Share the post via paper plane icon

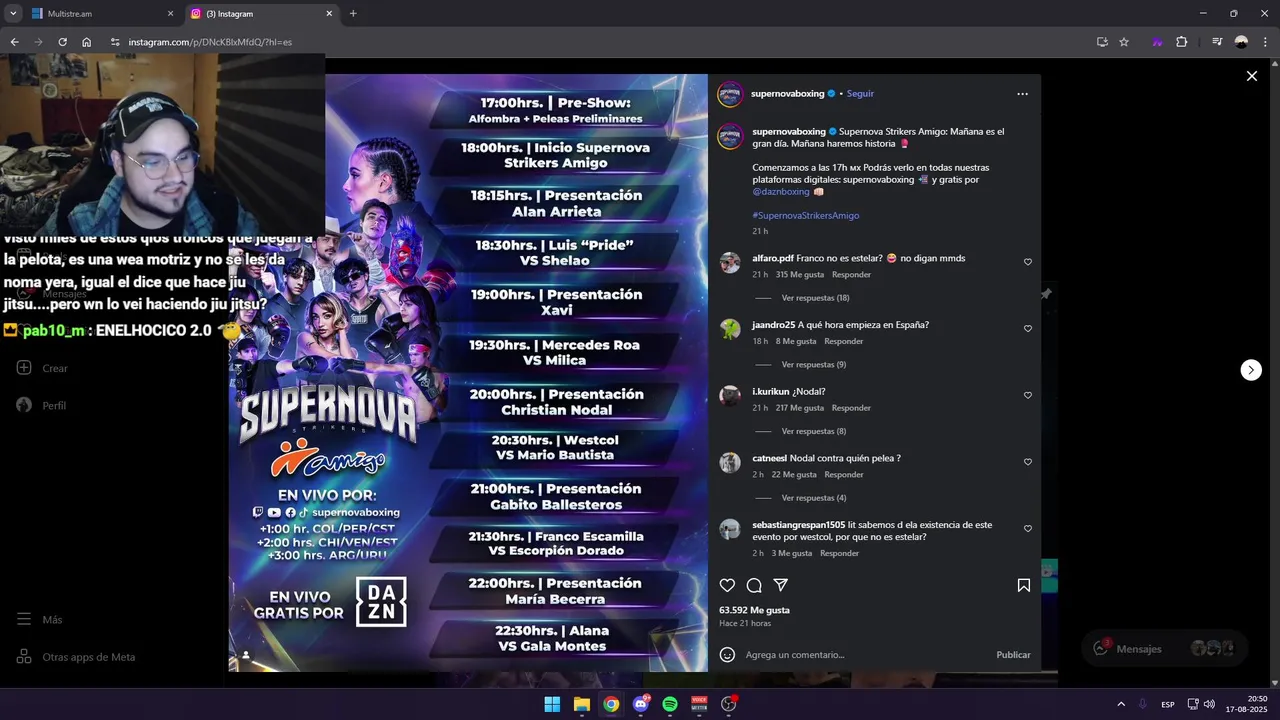(781, 585)
